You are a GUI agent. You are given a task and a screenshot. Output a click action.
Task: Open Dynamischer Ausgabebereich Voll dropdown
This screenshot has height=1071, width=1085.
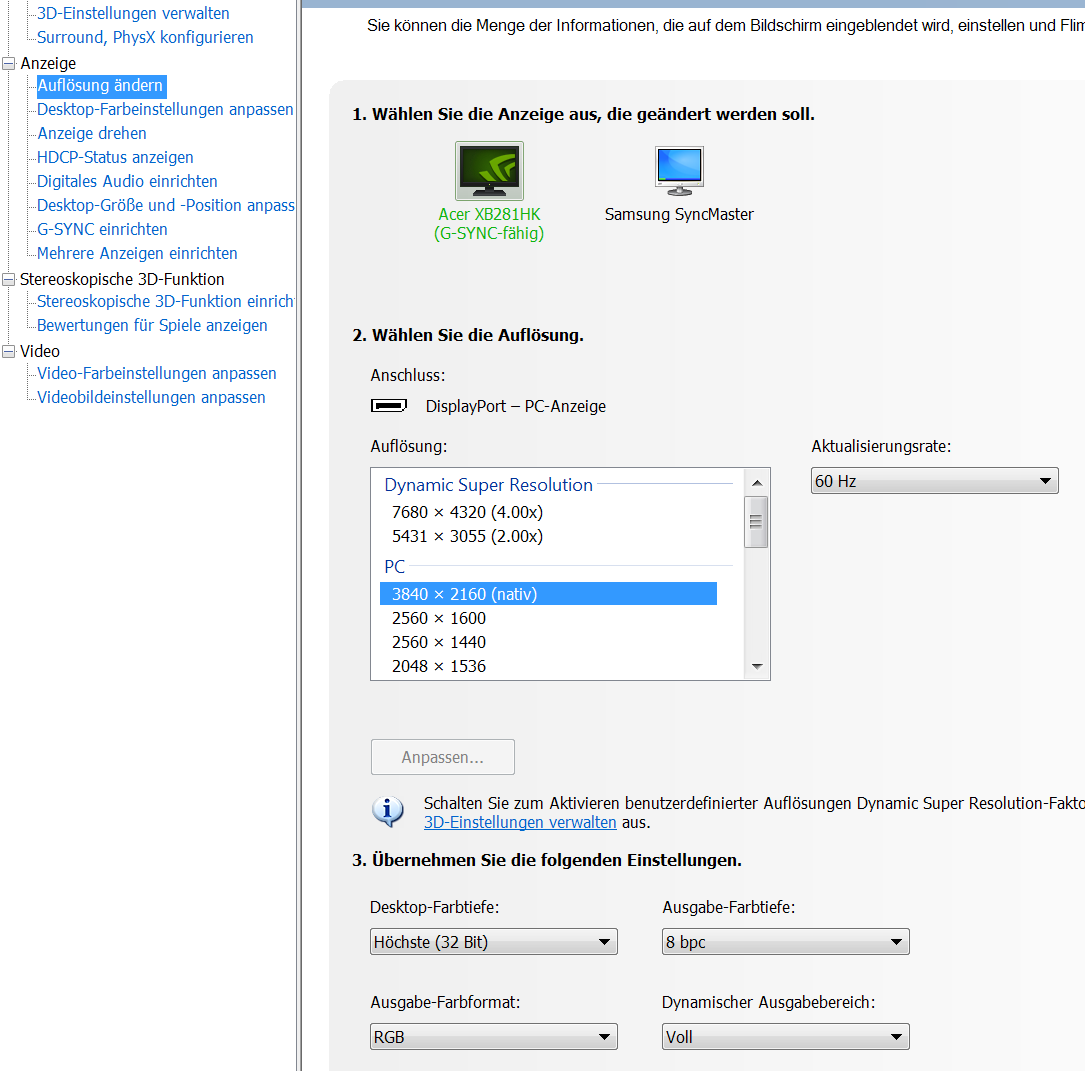click(785, 1036)
